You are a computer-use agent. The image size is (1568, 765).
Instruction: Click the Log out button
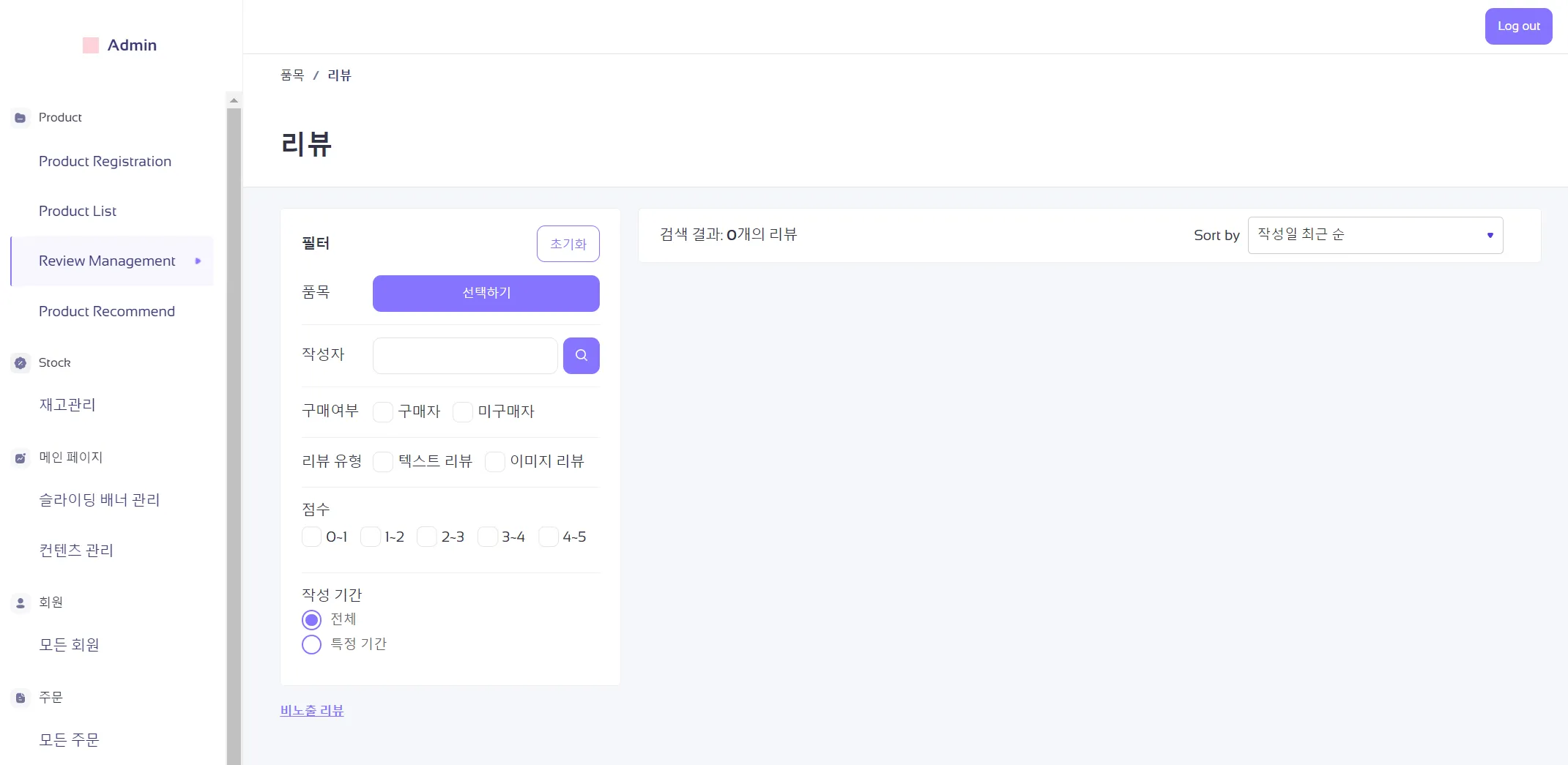pyautogui.click(x=1518, y=26)
